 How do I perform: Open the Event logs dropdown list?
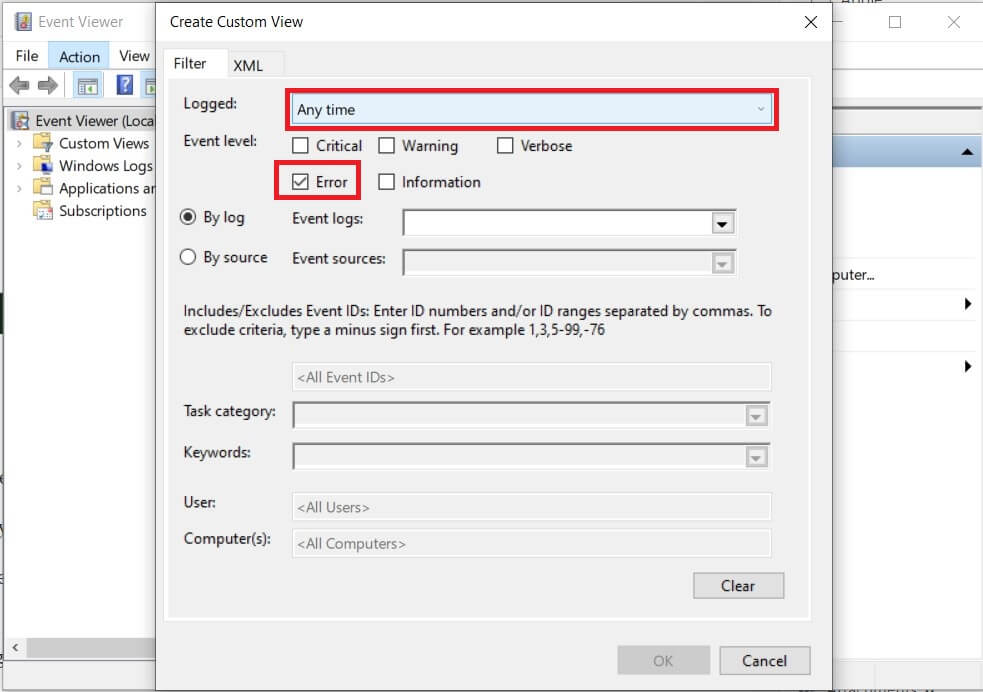723,222
